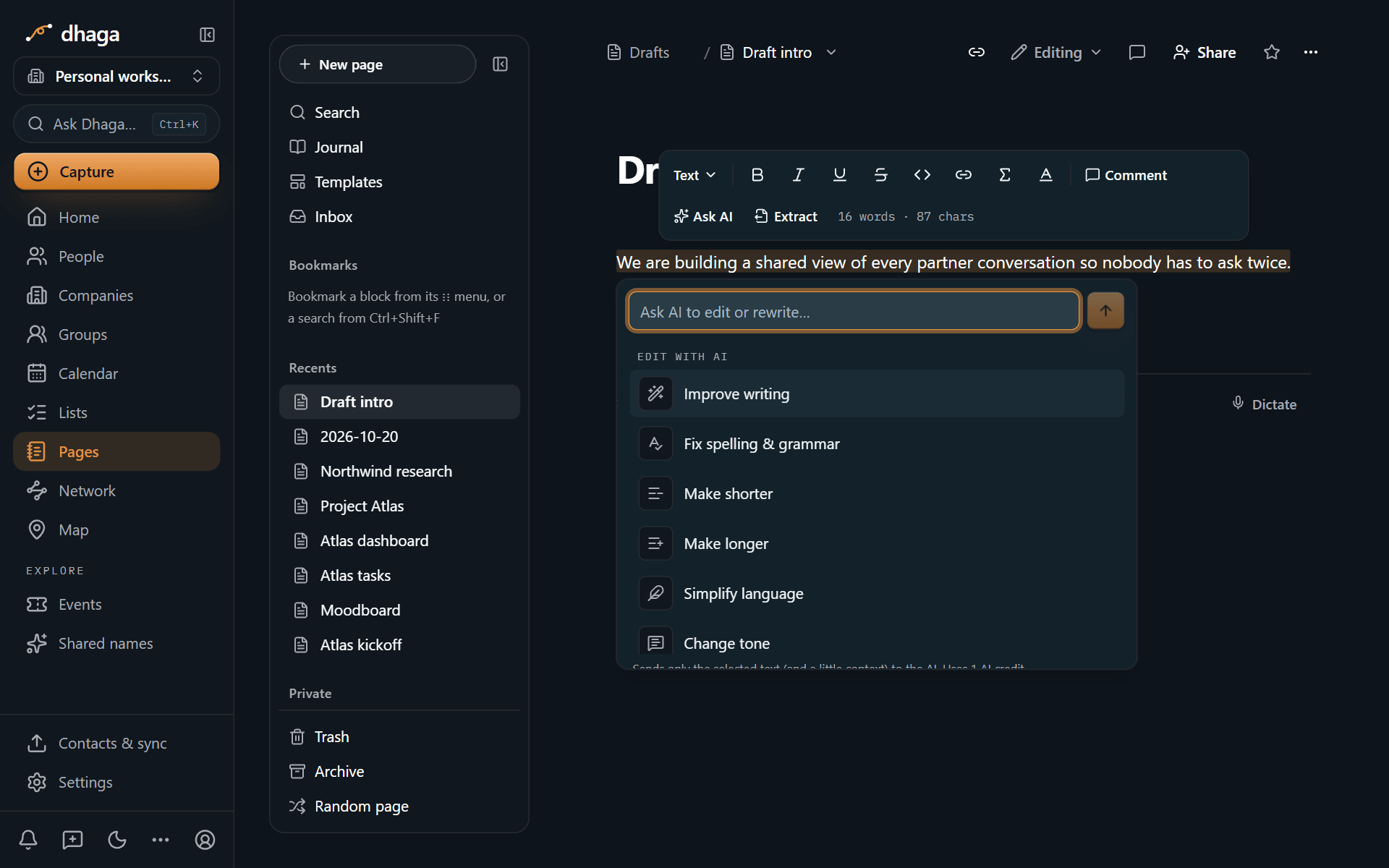
Task: Format selection as inline code
Action: pyautogui.click(x=922, y=175)
